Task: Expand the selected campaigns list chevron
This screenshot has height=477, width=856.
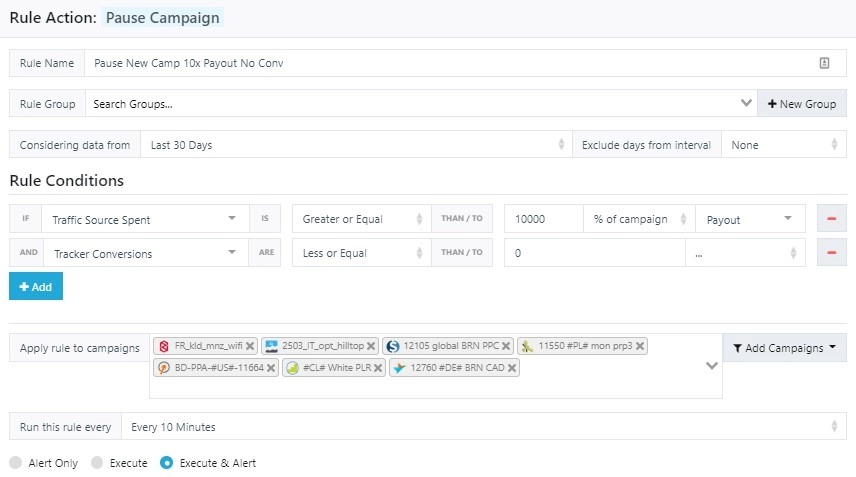Action: (711, 366)
